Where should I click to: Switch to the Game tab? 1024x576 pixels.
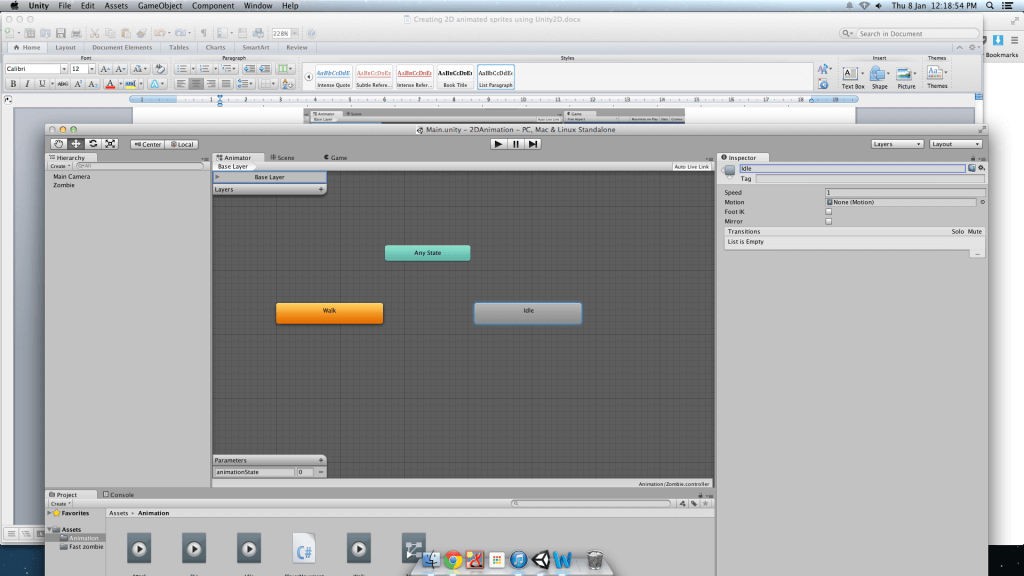coord(336,157)
